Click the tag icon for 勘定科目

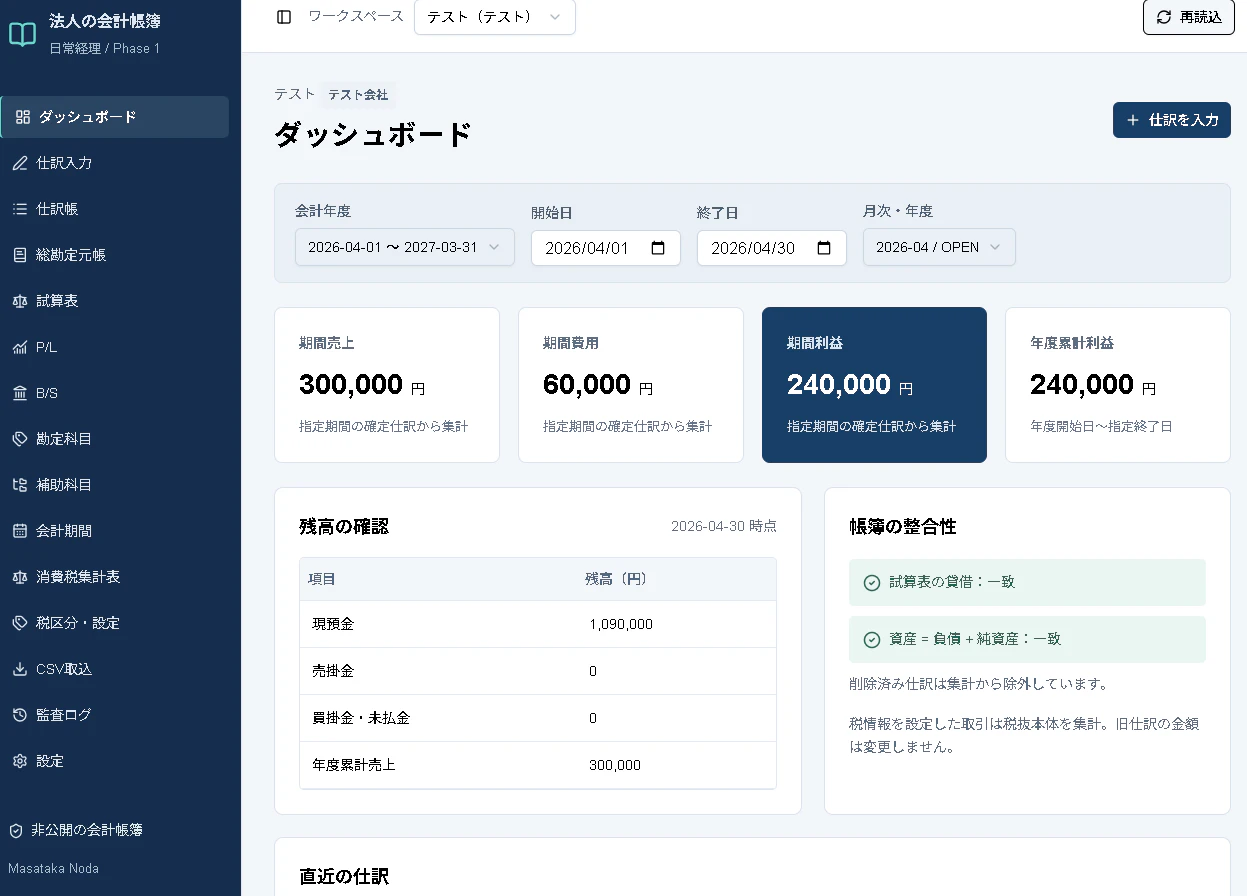coord(20,439)
